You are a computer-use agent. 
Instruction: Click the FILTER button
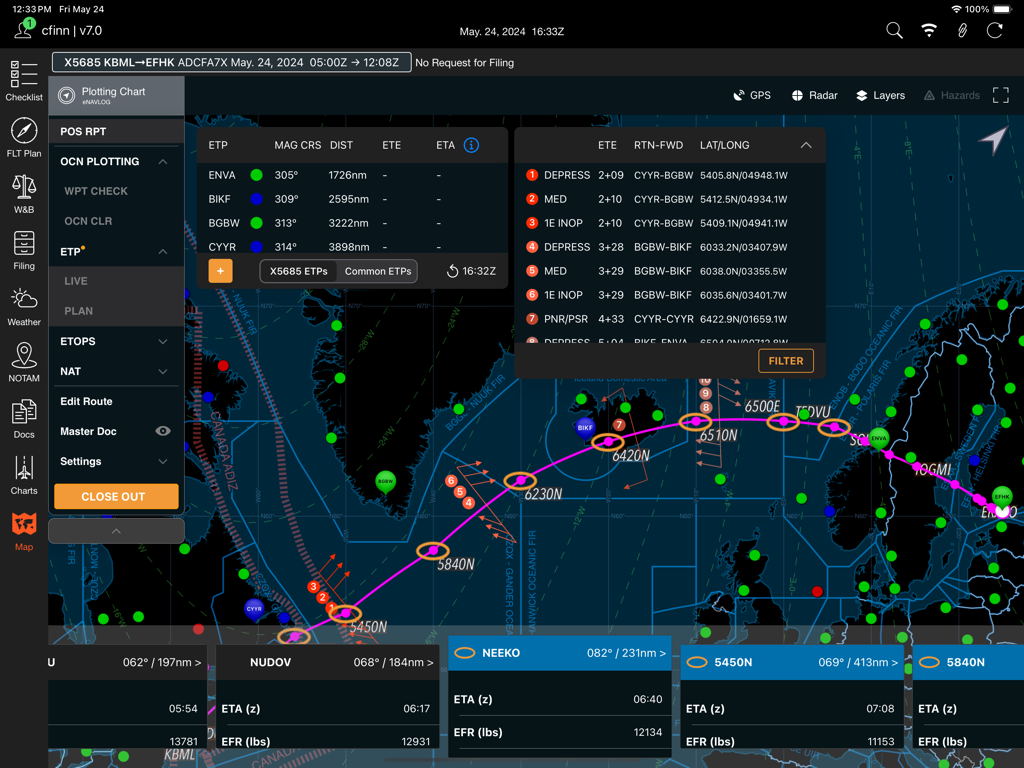pyautogui.click(x=785, y=360)
